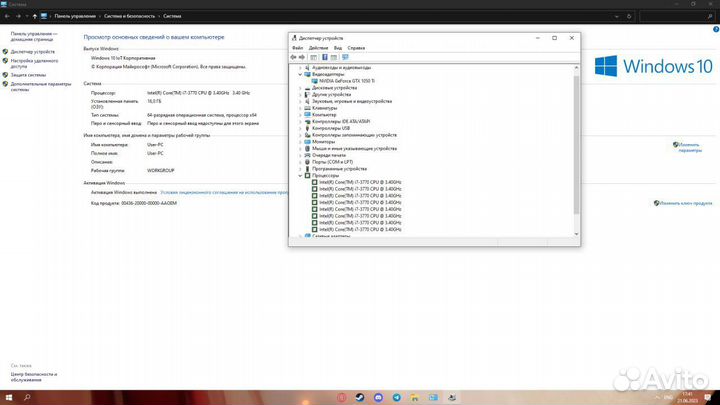This screenshot has width=720, height=405.
Task: Click the Device Manager taskbar icon
Action: [x=452, y=398]
